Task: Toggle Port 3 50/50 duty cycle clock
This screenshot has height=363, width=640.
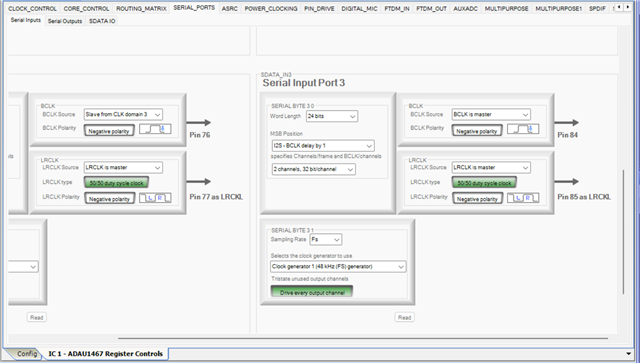Action: pyautogui.click(x=484, y=183)
